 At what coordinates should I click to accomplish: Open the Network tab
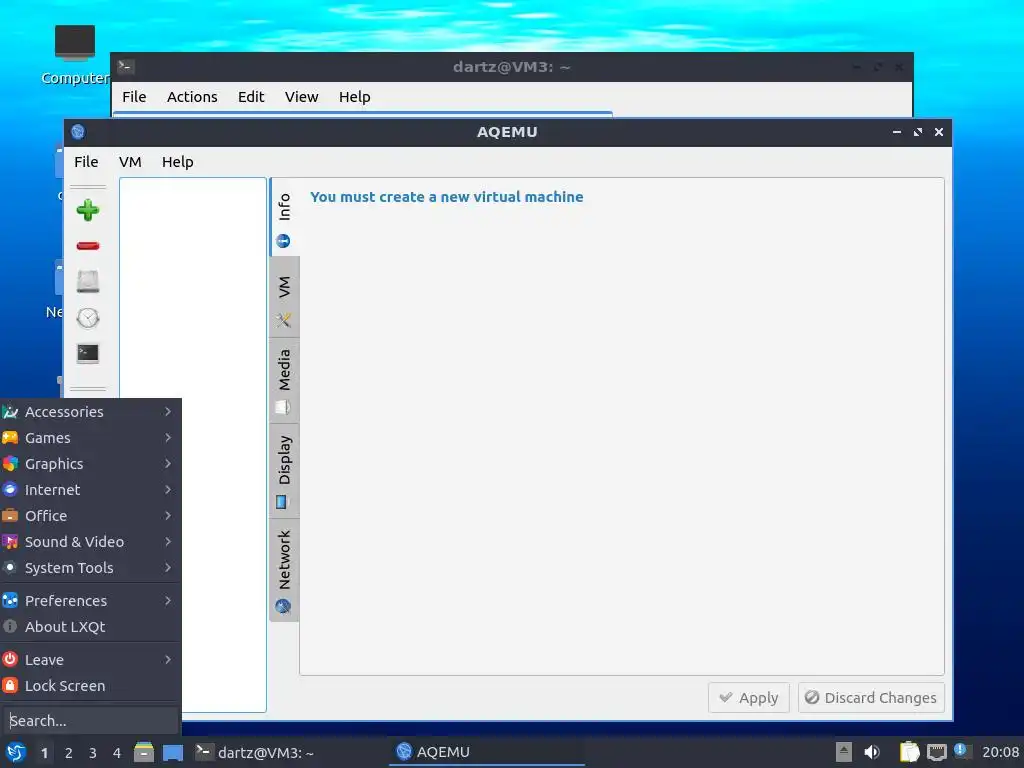coord(284,571)
